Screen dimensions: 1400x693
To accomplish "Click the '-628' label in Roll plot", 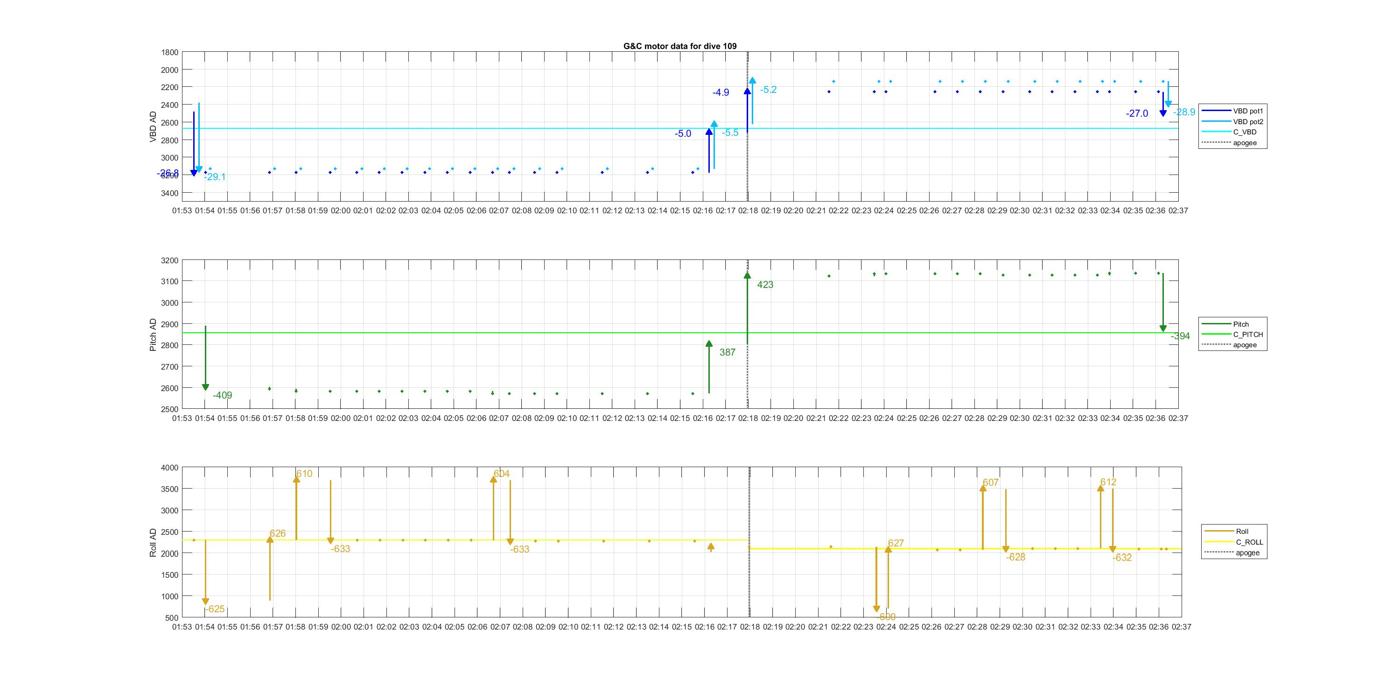I will point(1016,557).
